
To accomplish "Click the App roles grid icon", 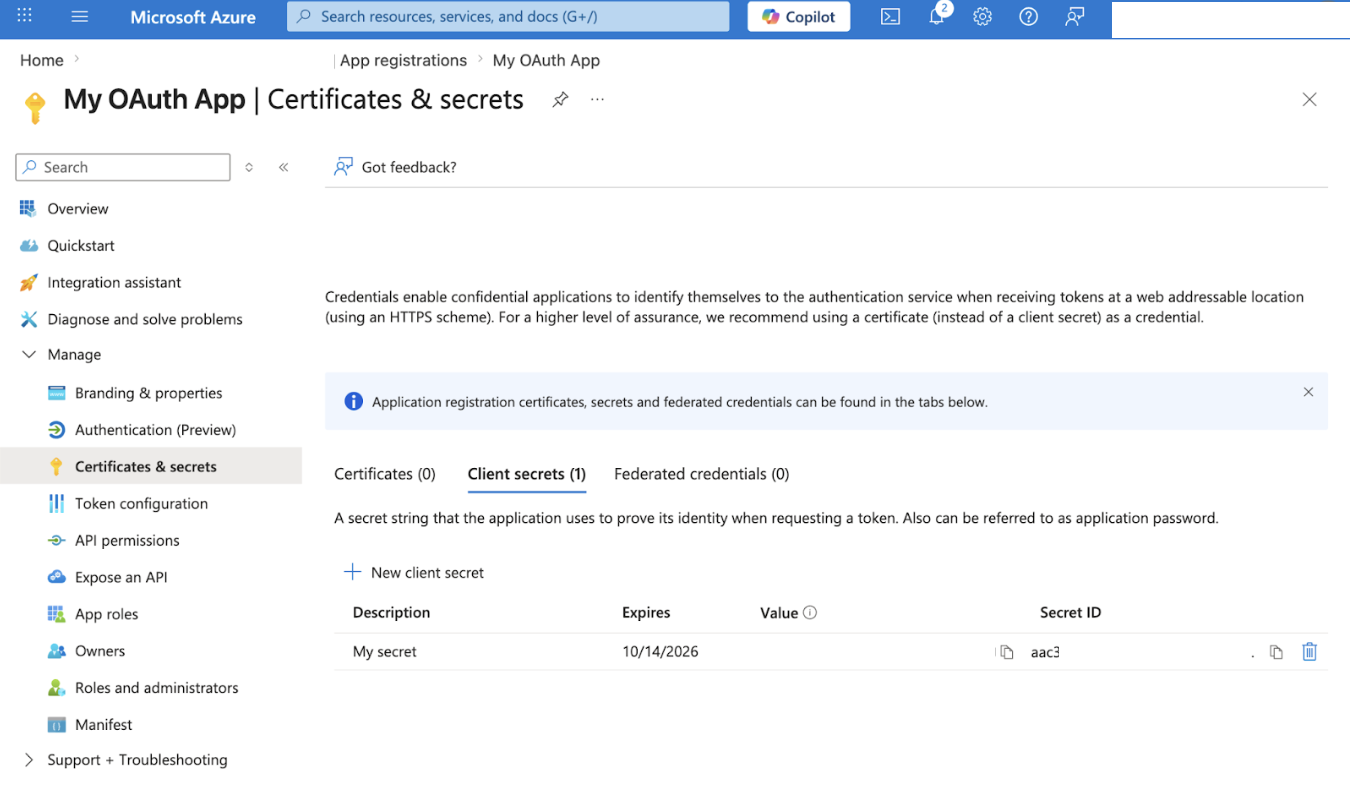I will (56, 614).
